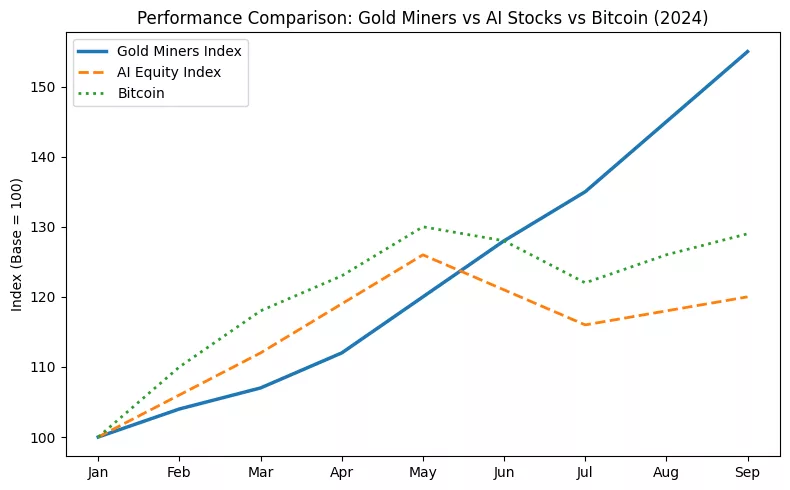Click the Gold Miners line endpoint at Sep
This screenshot has height=490, width=790.
[748, 52]
